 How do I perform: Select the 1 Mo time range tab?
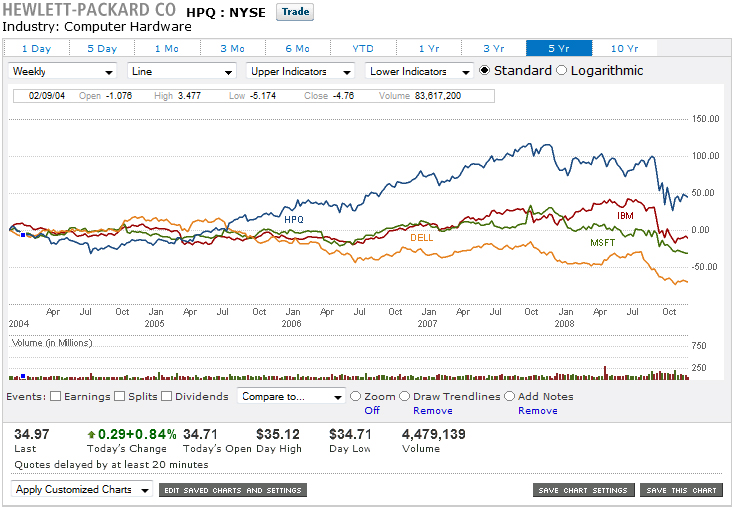[167, 48]
